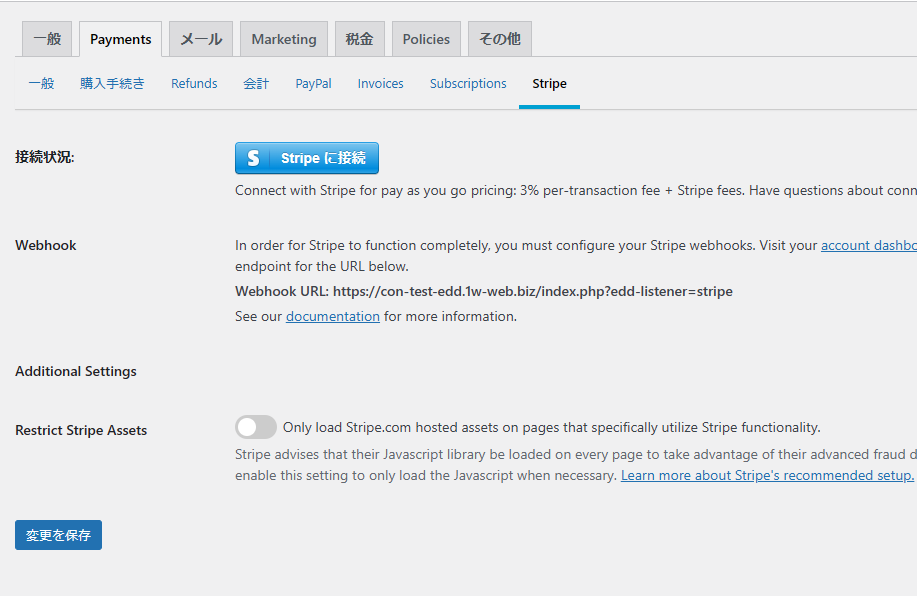Follow the account dashboard link
Viewport: 917px width, 596px height.
pyautogui.click(x=868, y=245)
